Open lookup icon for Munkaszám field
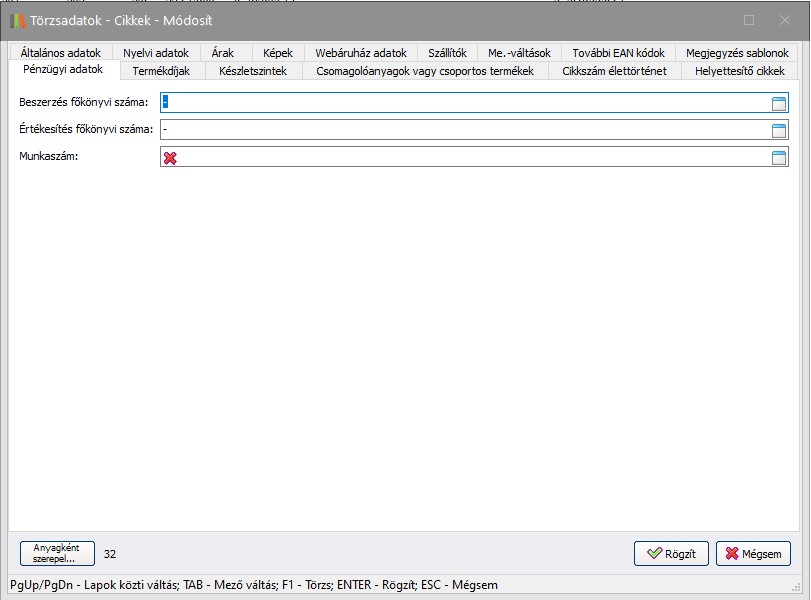 point(779,157)
